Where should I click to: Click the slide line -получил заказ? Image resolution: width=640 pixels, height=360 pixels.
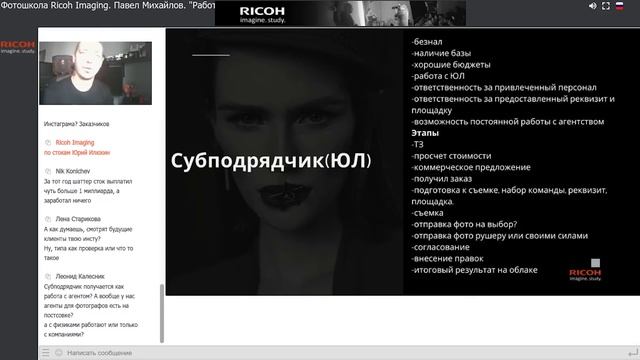(442, 178)
